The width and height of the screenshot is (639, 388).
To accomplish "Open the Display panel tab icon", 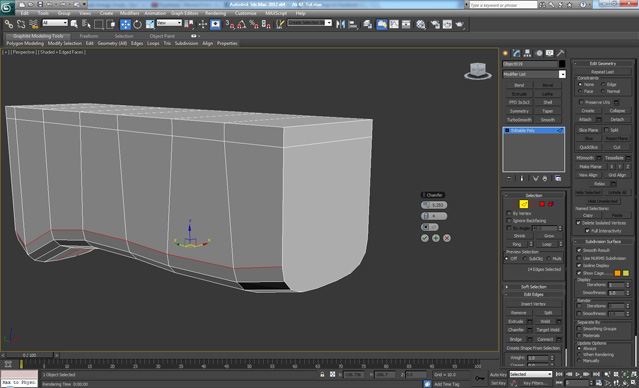I will 549,53.
